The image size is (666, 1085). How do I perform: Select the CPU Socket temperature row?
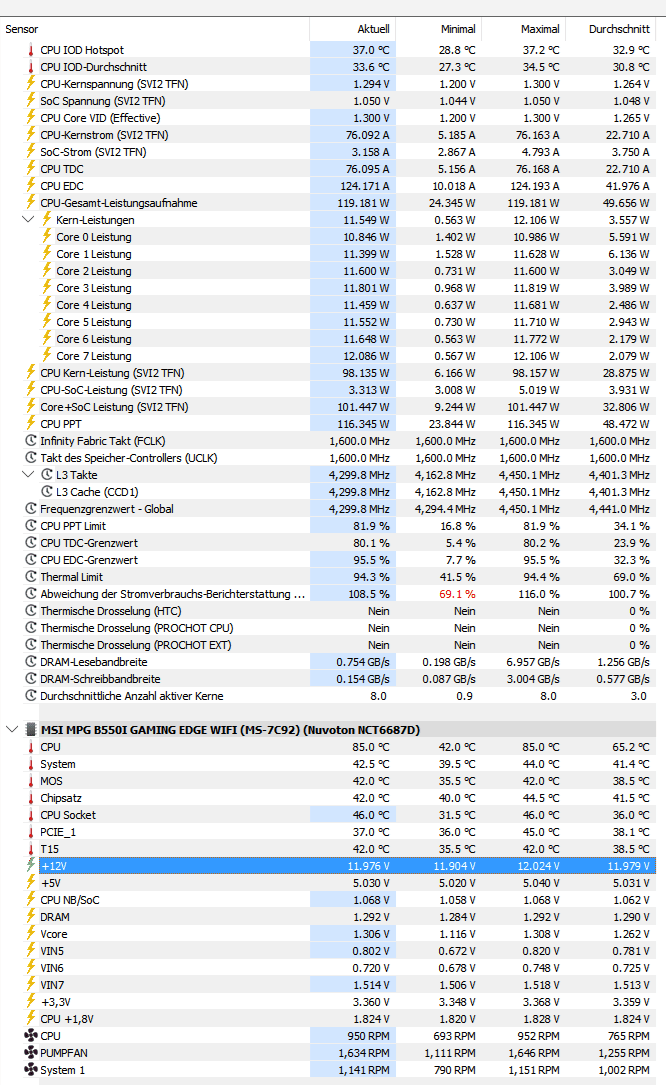tap(328, 815)
